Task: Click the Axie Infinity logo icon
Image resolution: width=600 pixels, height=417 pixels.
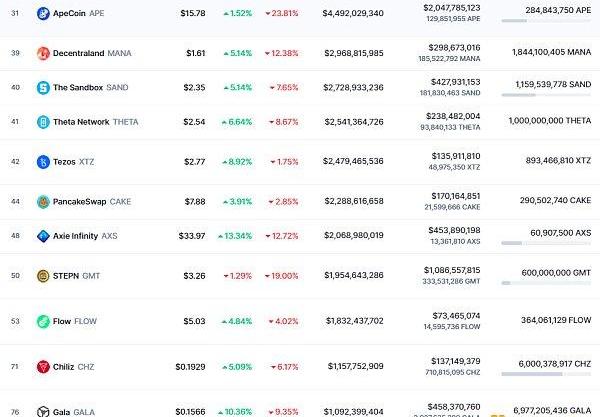Action: click(43, 236)
